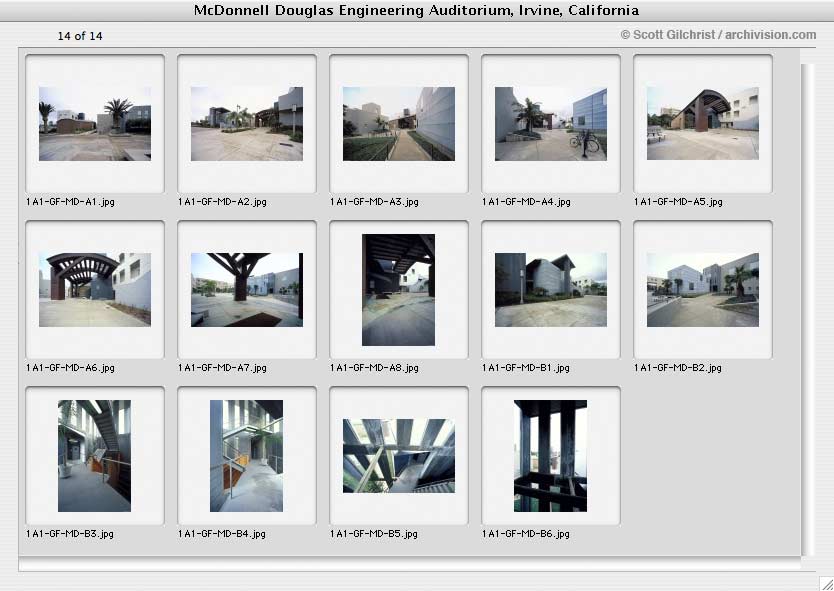Viewport: 834px width, 591px height.
Task: Click the filename label 1A1-GF-MD-B6.jpg
Action: click(526, 534)
